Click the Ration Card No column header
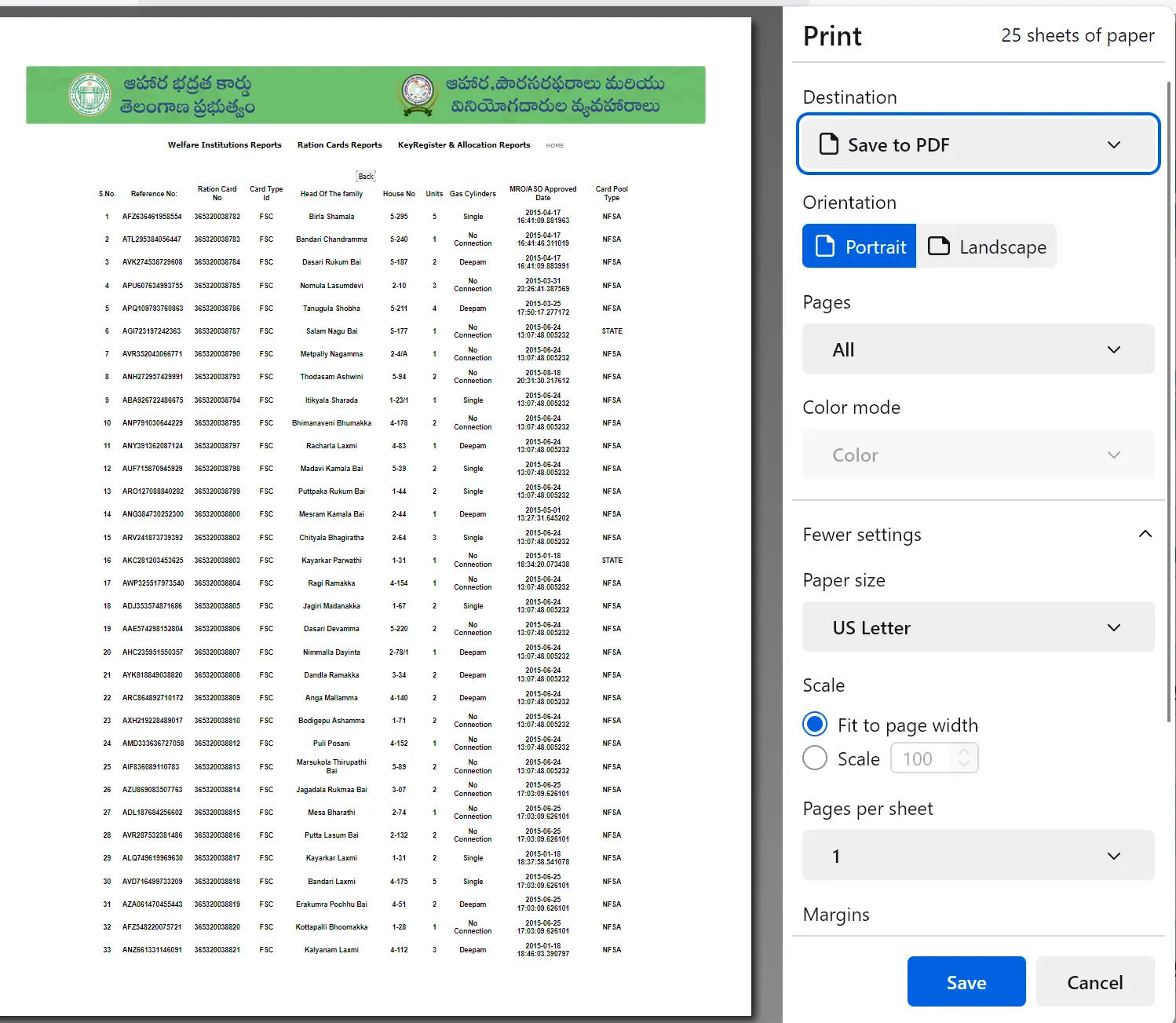This screenshot has height=1023, width=1176. 217,193
